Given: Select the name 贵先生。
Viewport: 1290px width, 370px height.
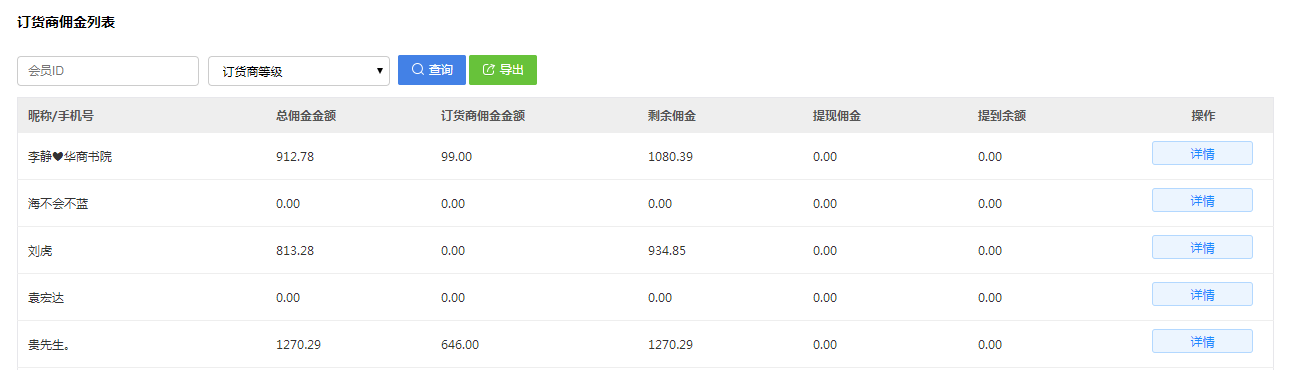Looking at the screenshot, I should point(49,345).
